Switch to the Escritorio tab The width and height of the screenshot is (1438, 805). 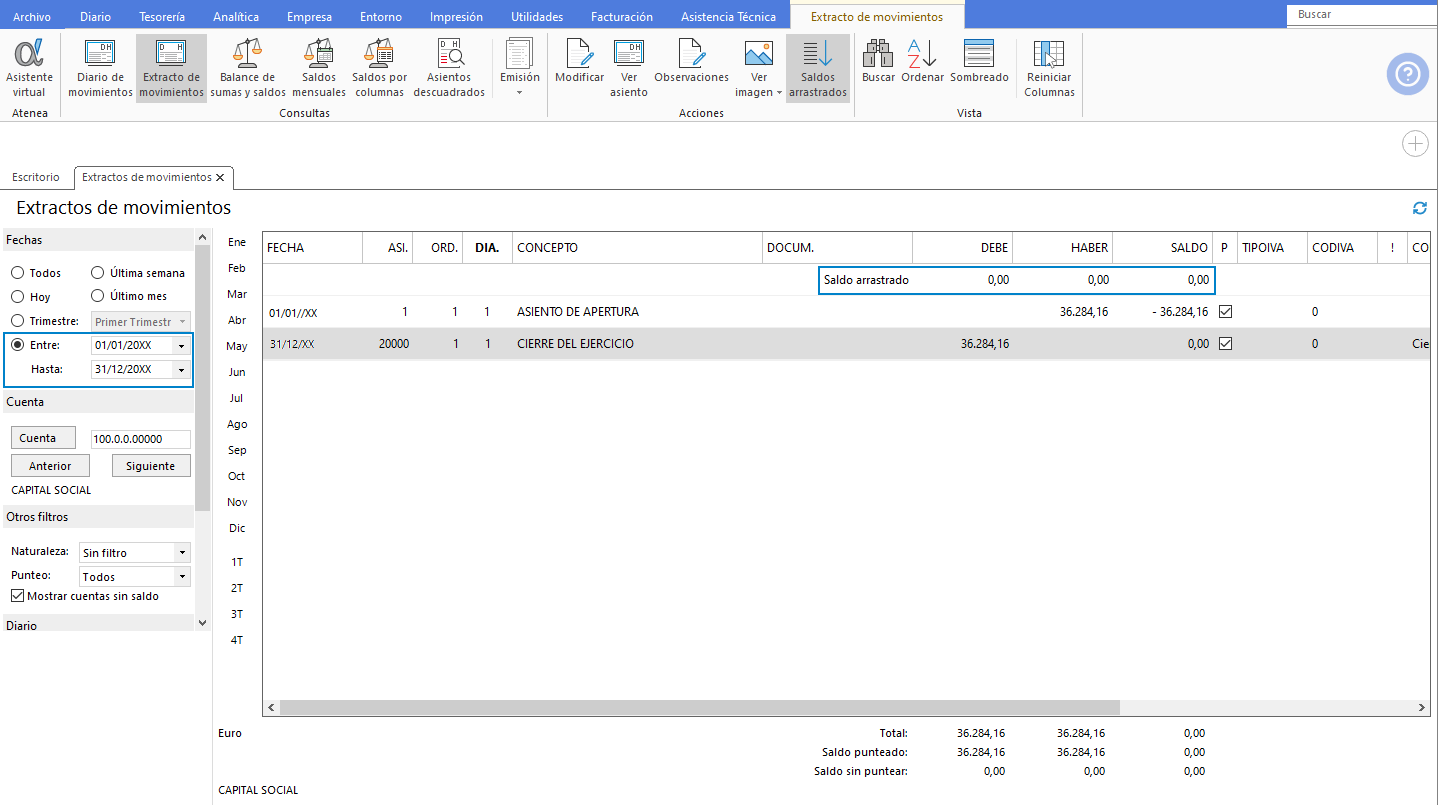[36, 177]
